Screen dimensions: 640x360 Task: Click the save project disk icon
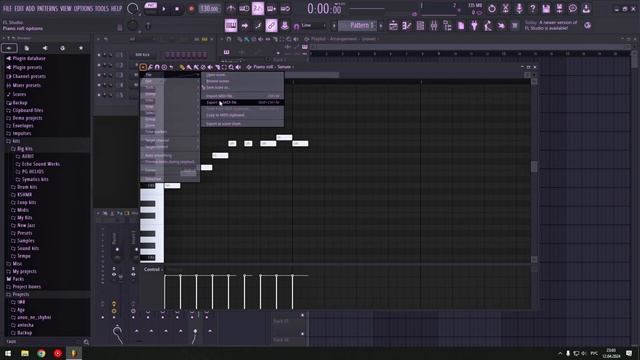coord(546,8)
